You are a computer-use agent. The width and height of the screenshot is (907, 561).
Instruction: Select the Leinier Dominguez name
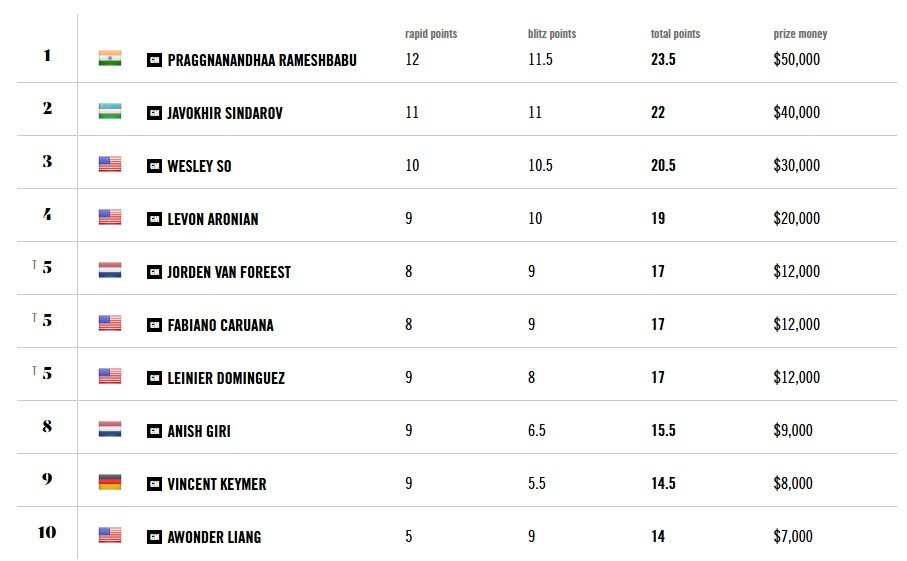click(226, 378)
